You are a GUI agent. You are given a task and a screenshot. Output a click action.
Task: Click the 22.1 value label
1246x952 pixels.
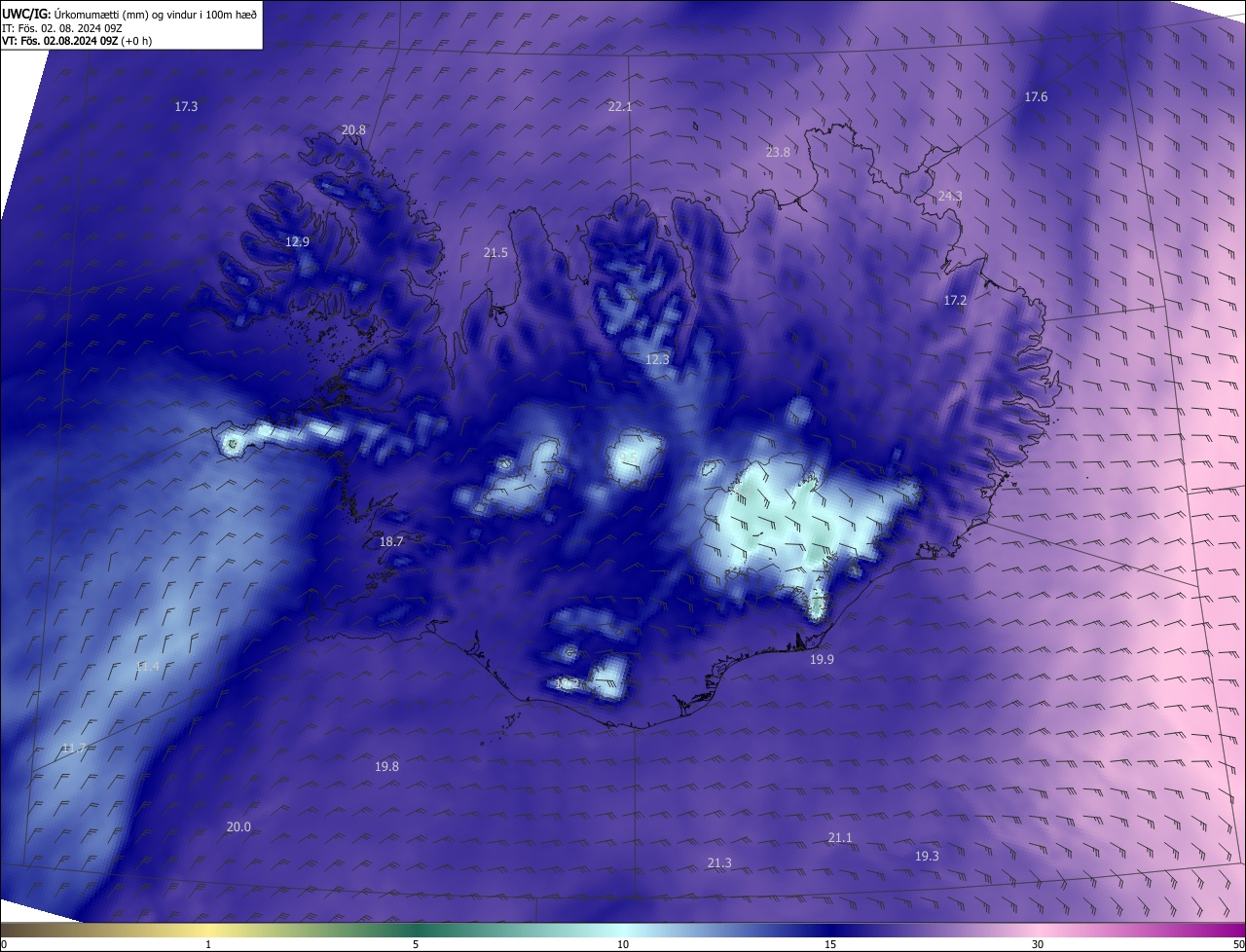coord(620,106)
